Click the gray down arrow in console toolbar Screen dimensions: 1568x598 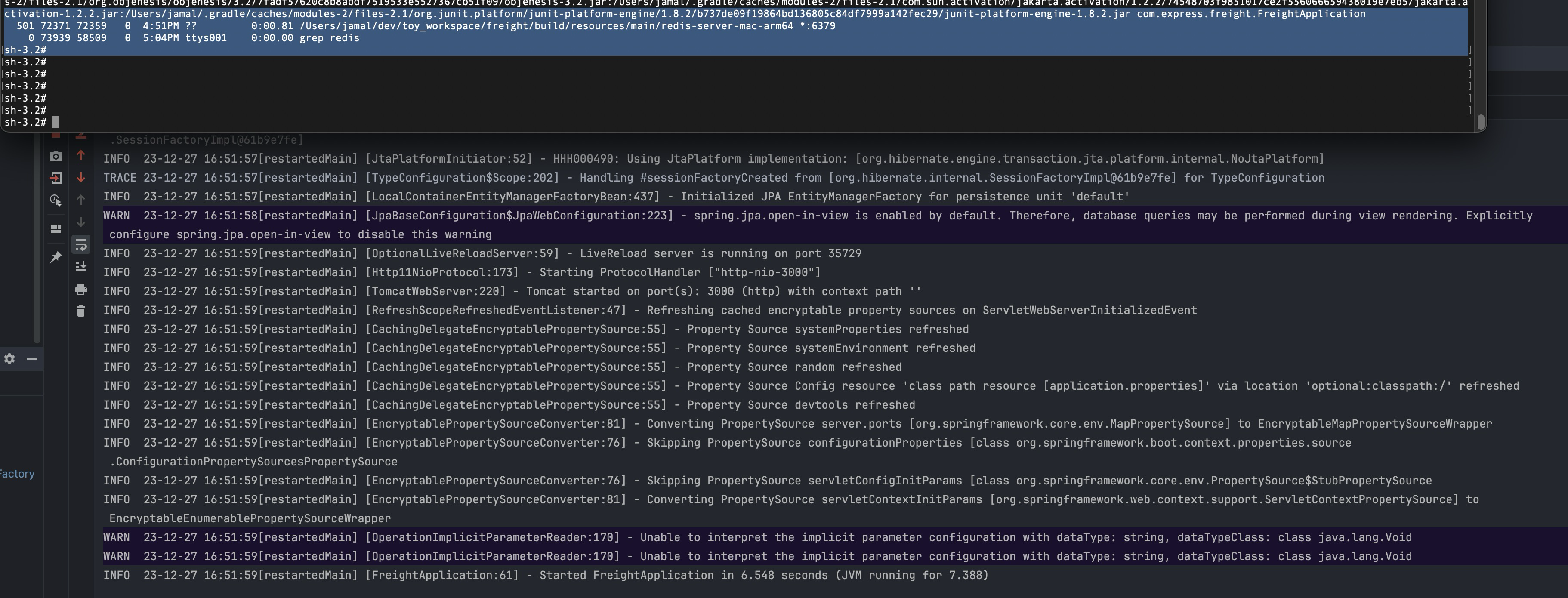pos(80,222)
